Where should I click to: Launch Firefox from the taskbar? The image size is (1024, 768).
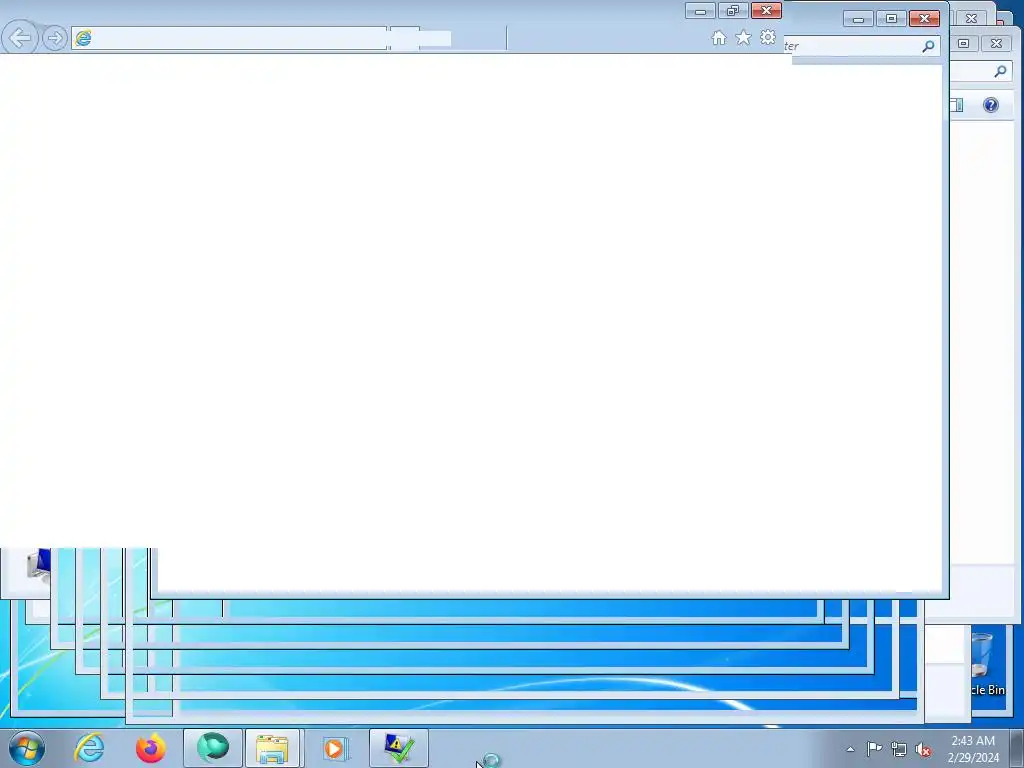(150, 748)
